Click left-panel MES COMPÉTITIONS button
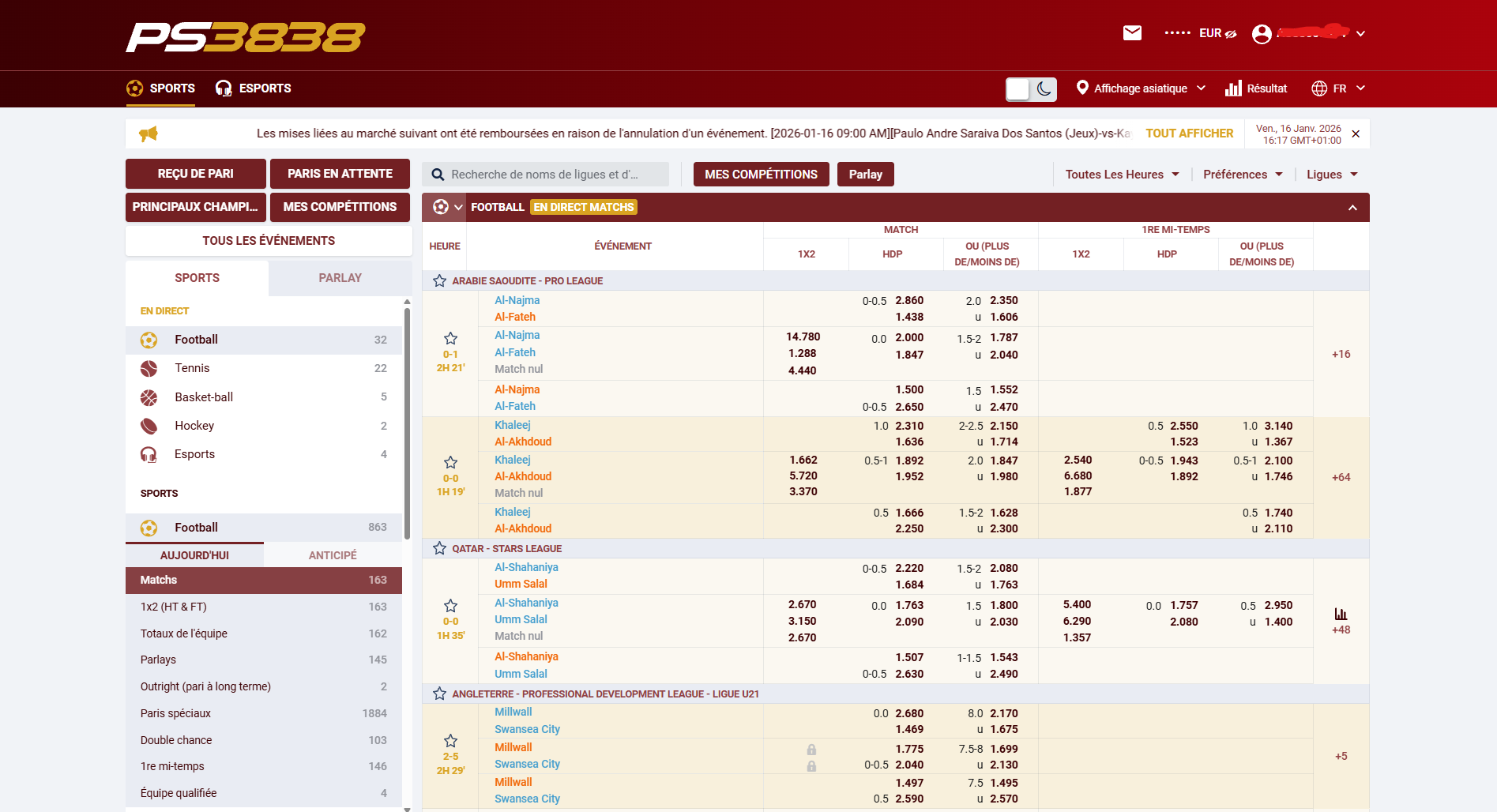 click(x=340, y=207)
